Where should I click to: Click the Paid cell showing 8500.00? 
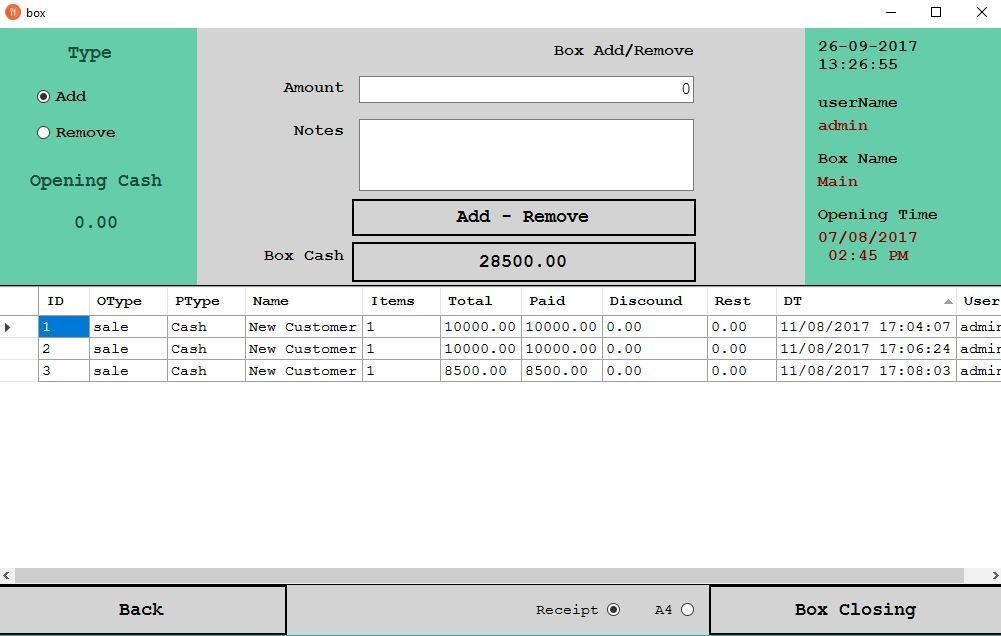coord(562,371)
